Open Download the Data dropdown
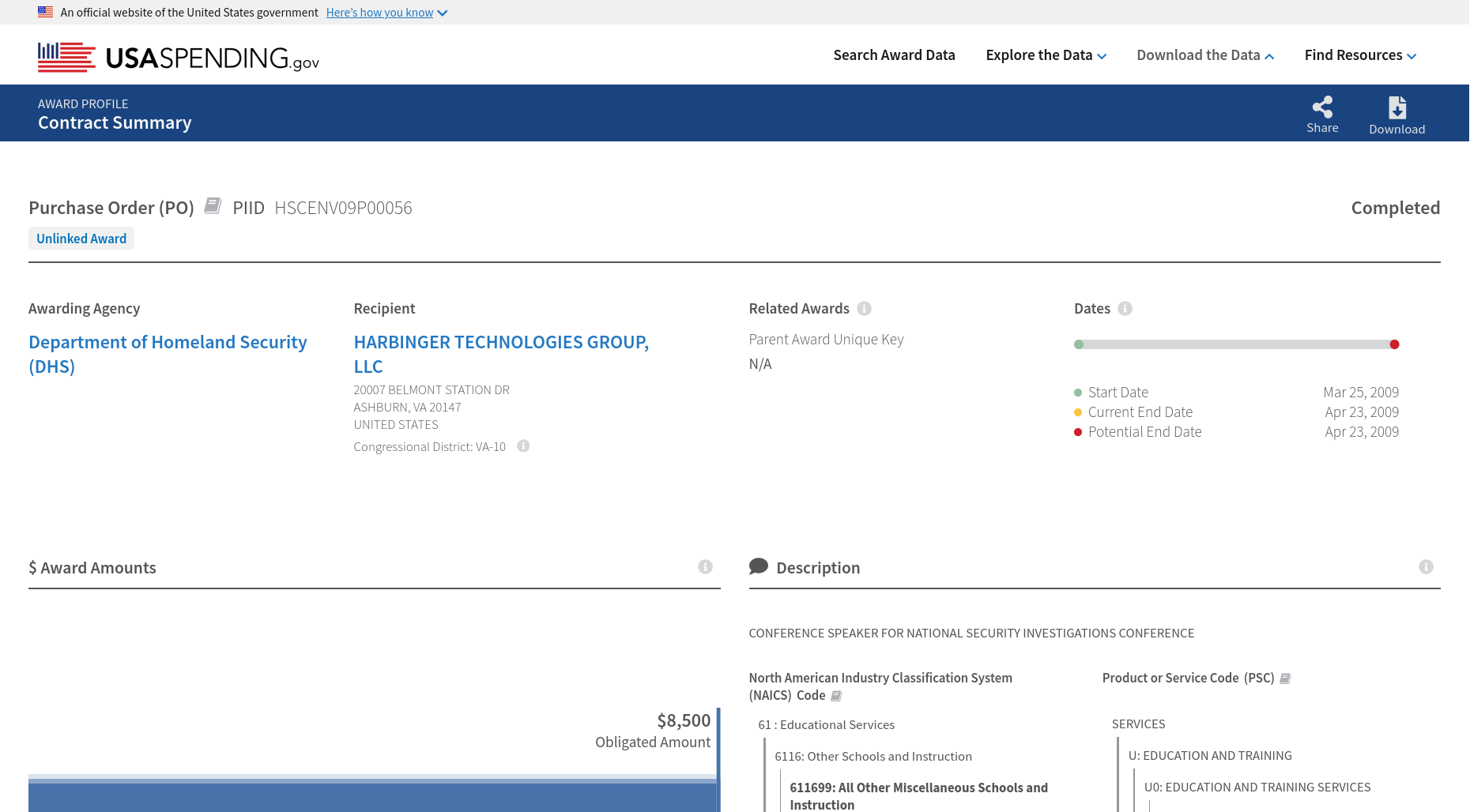Screen dimensions: 1470x812 (x=1205, y=55)
